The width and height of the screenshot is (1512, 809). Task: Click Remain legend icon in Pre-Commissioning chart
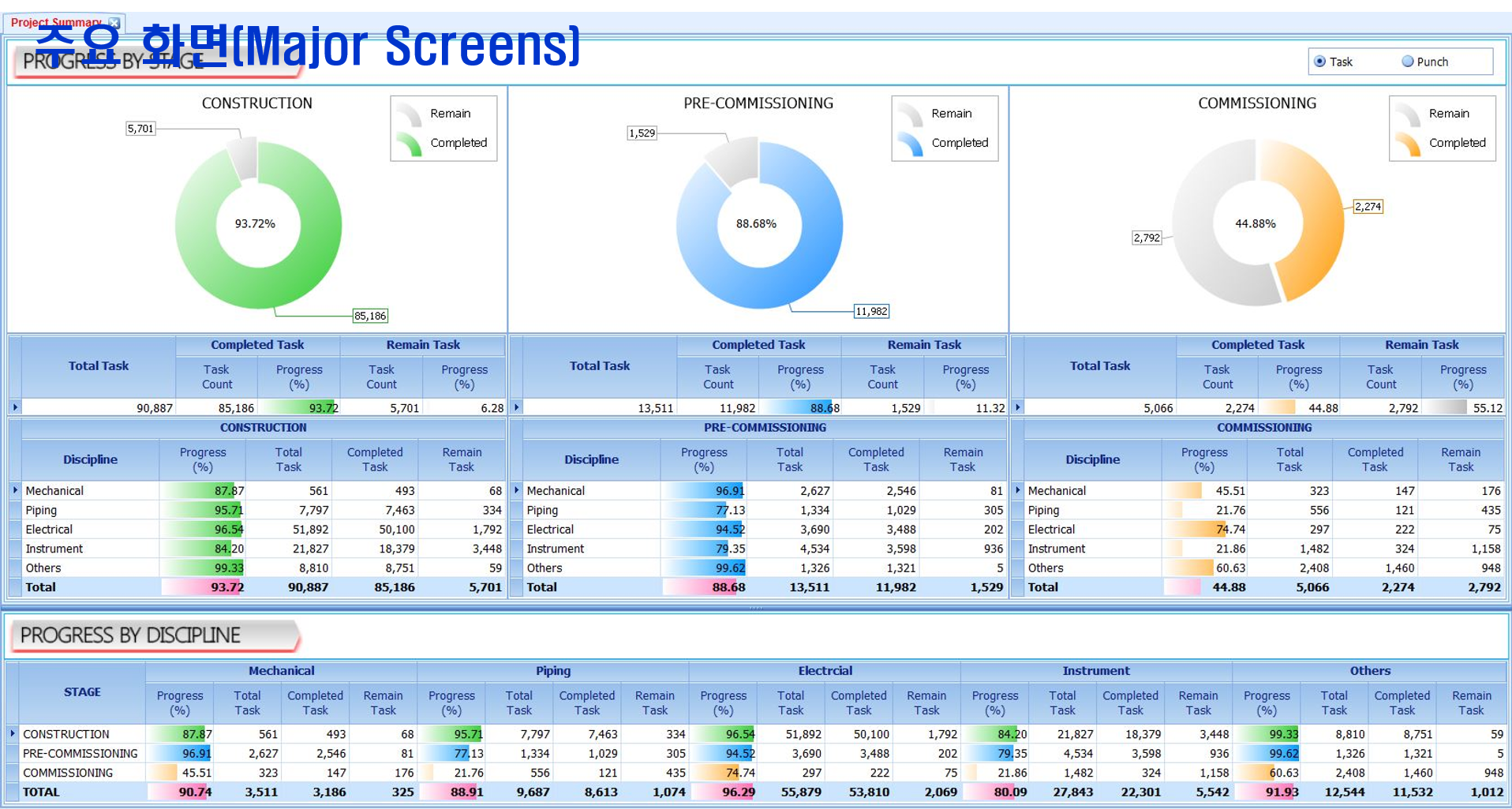coord(911,114)
